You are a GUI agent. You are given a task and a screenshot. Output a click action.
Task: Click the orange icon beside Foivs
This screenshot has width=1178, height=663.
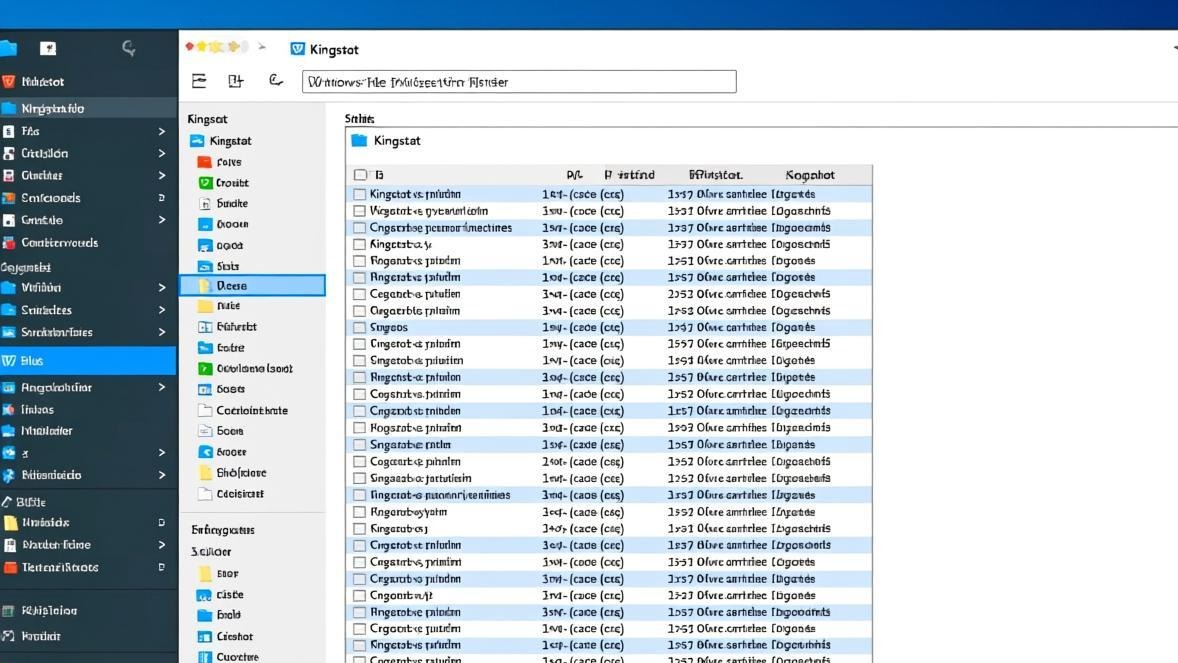(x=204, y=162)
